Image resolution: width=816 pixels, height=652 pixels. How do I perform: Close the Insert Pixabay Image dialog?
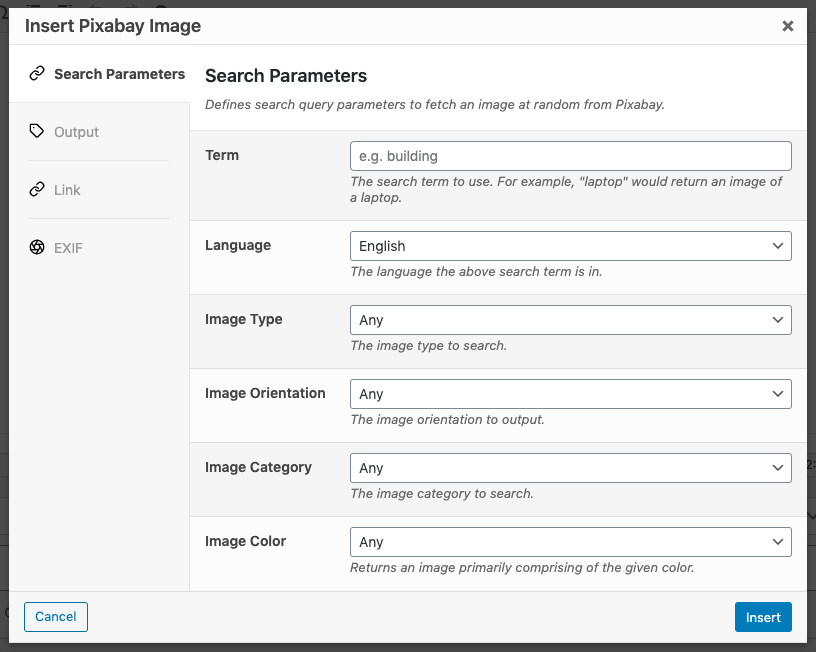point(787,26)
